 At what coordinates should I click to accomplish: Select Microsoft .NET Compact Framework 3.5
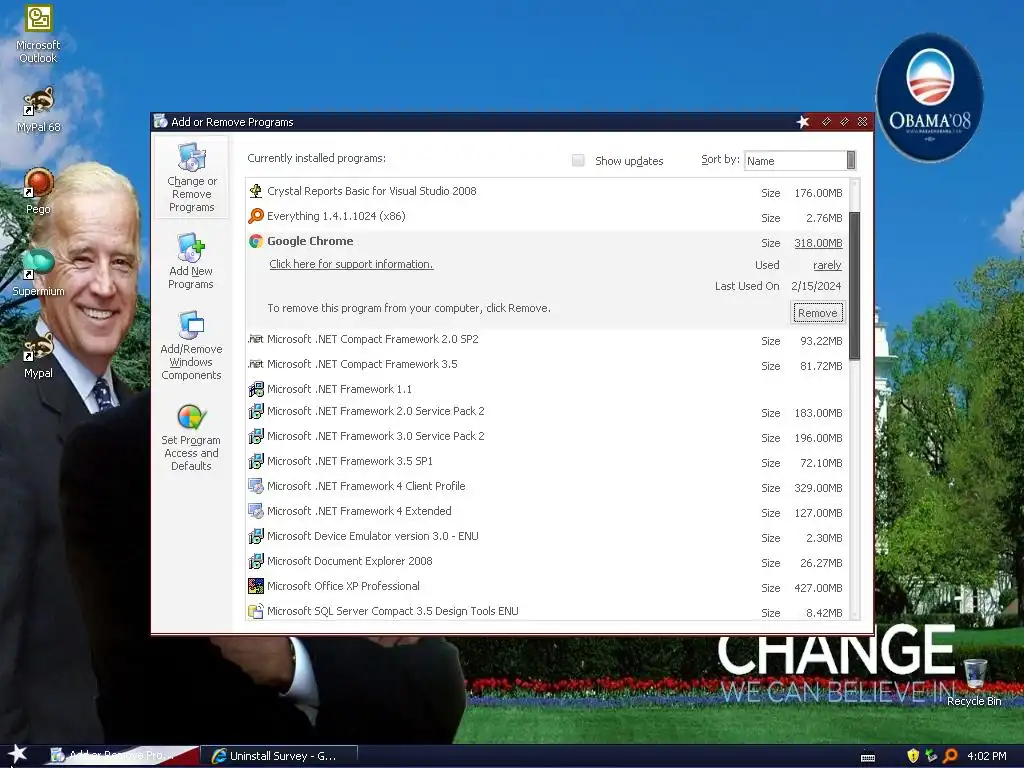(x=547, y=364)
